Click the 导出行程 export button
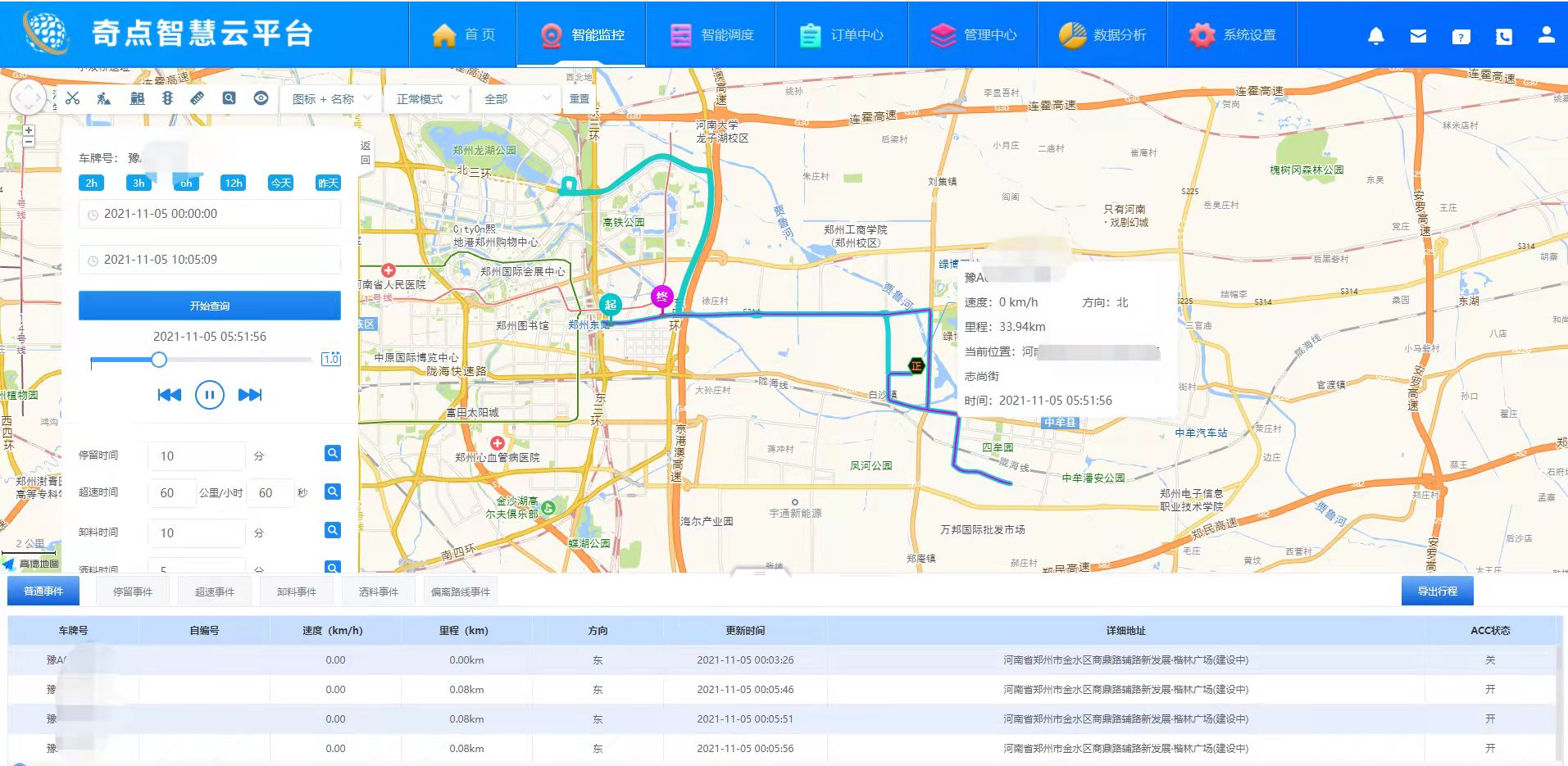The width and height of the screenshot is (1568, 766). coord(1438,591)
